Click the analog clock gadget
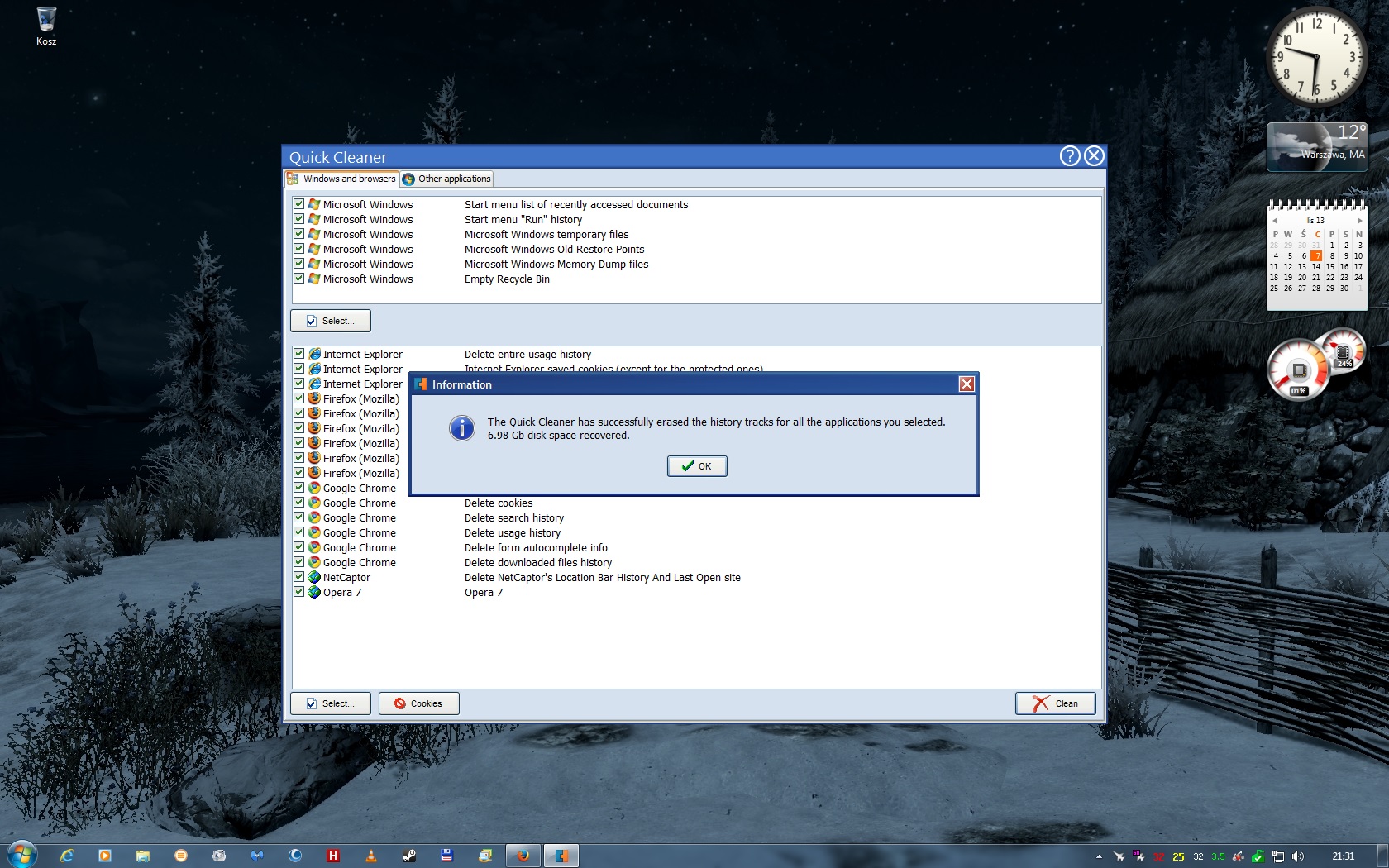Viewport: 1389px width, 868px height. (x=1316, y=56)
